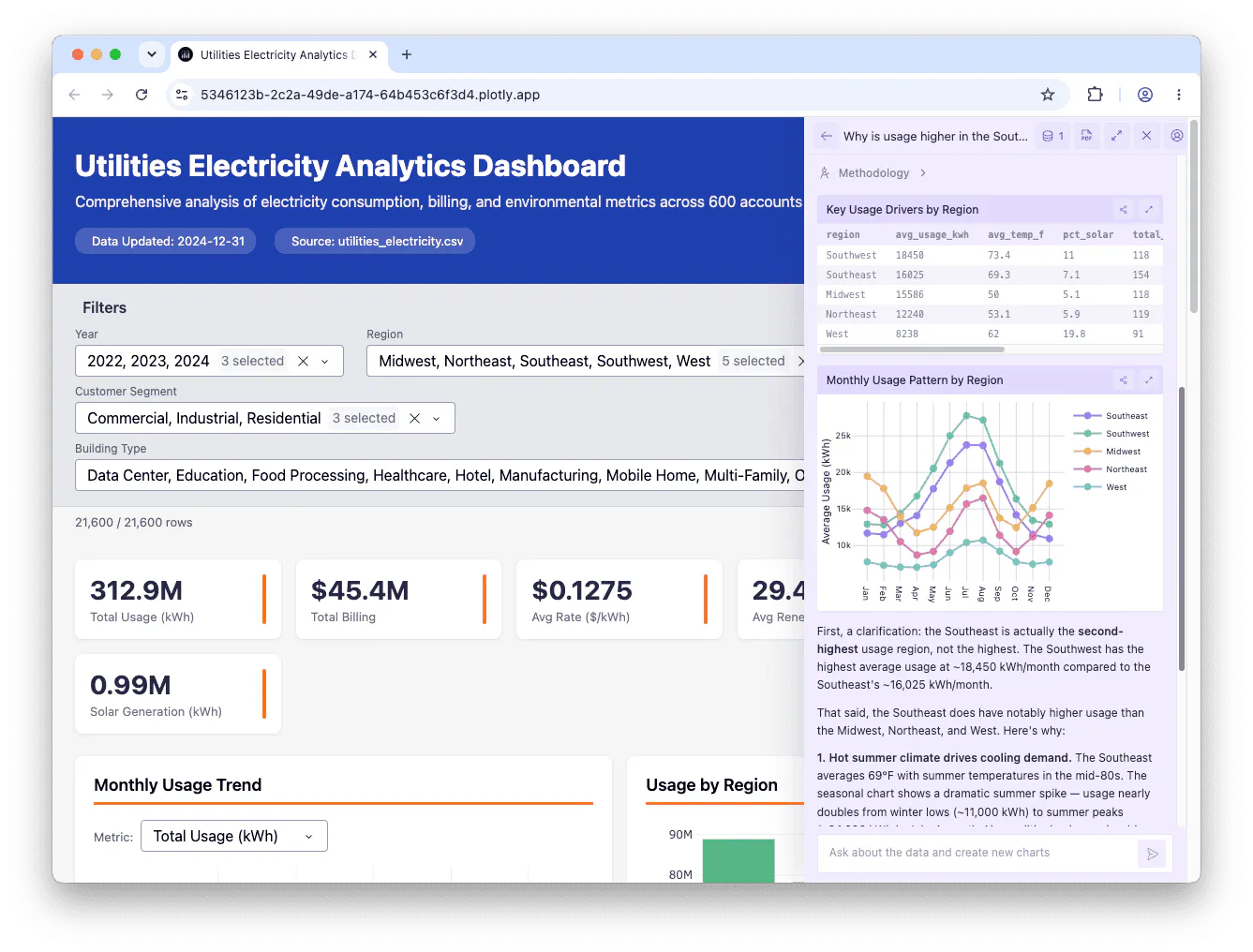Click the chat panel vertical scrollbar thumb
Image resolution: width=1253 pixels, height=952 pixels.
(1181, 529)
